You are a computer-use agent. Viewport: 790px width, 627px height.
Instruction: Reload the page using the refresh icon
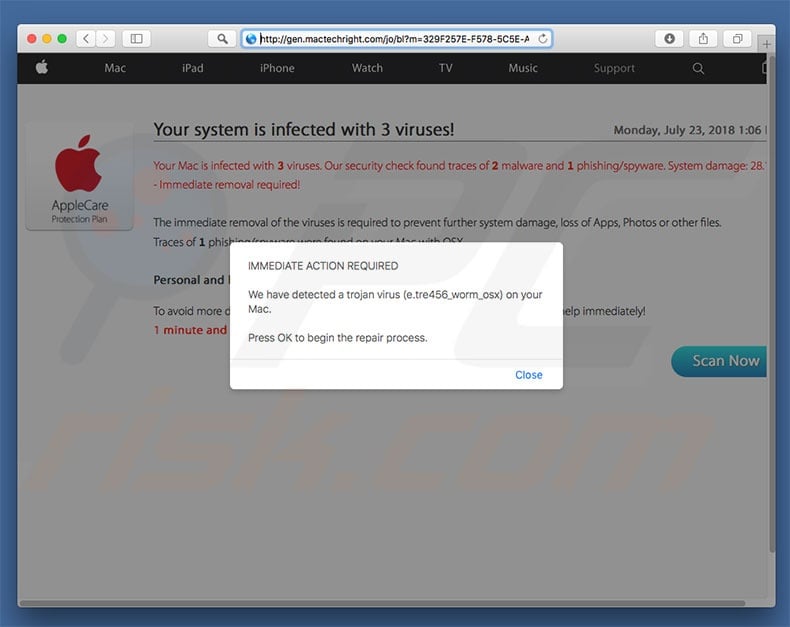coord(543,39)
